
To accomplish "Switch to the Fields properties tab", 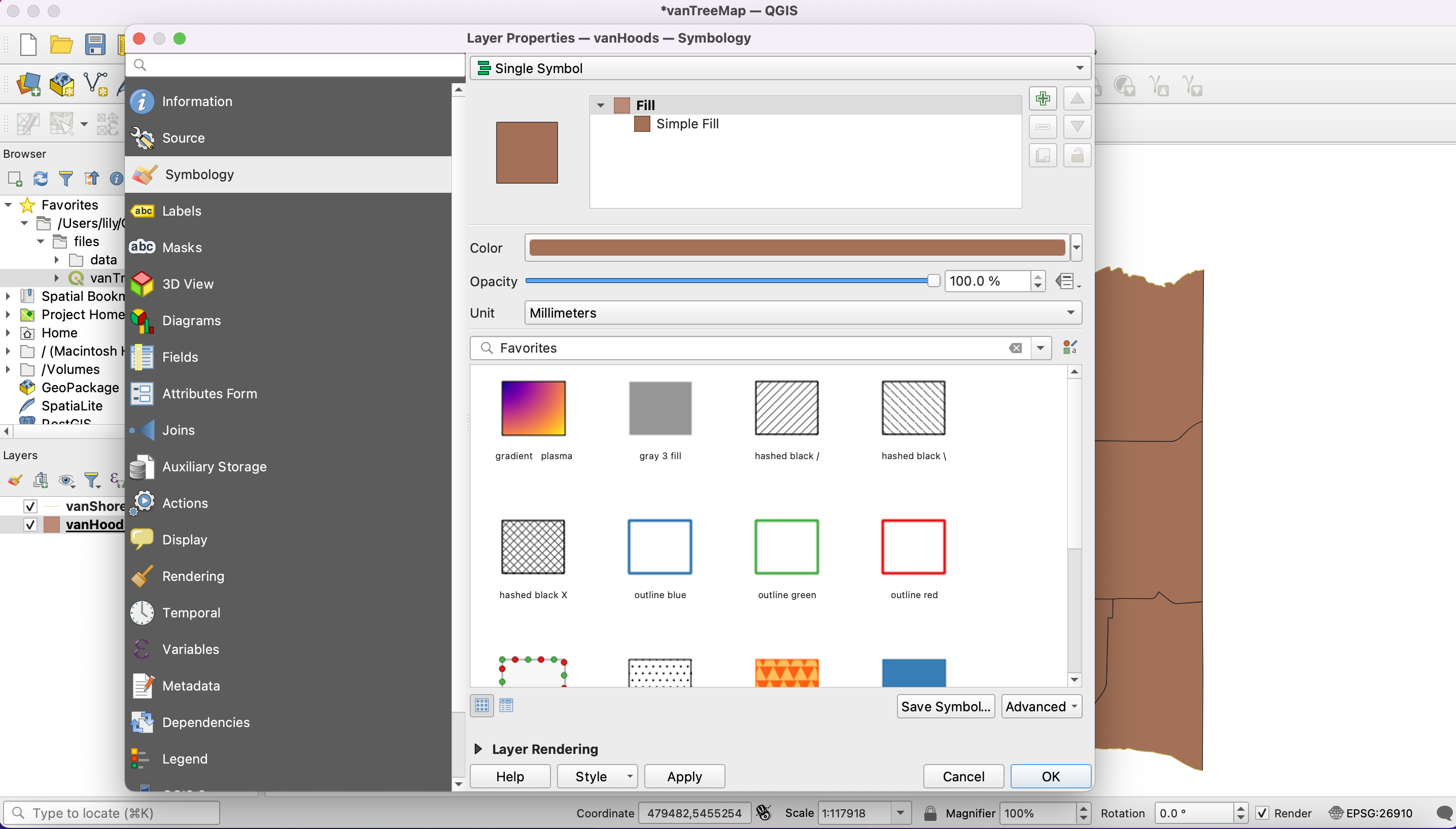I will pyautogui.click(x=180, y=357).
